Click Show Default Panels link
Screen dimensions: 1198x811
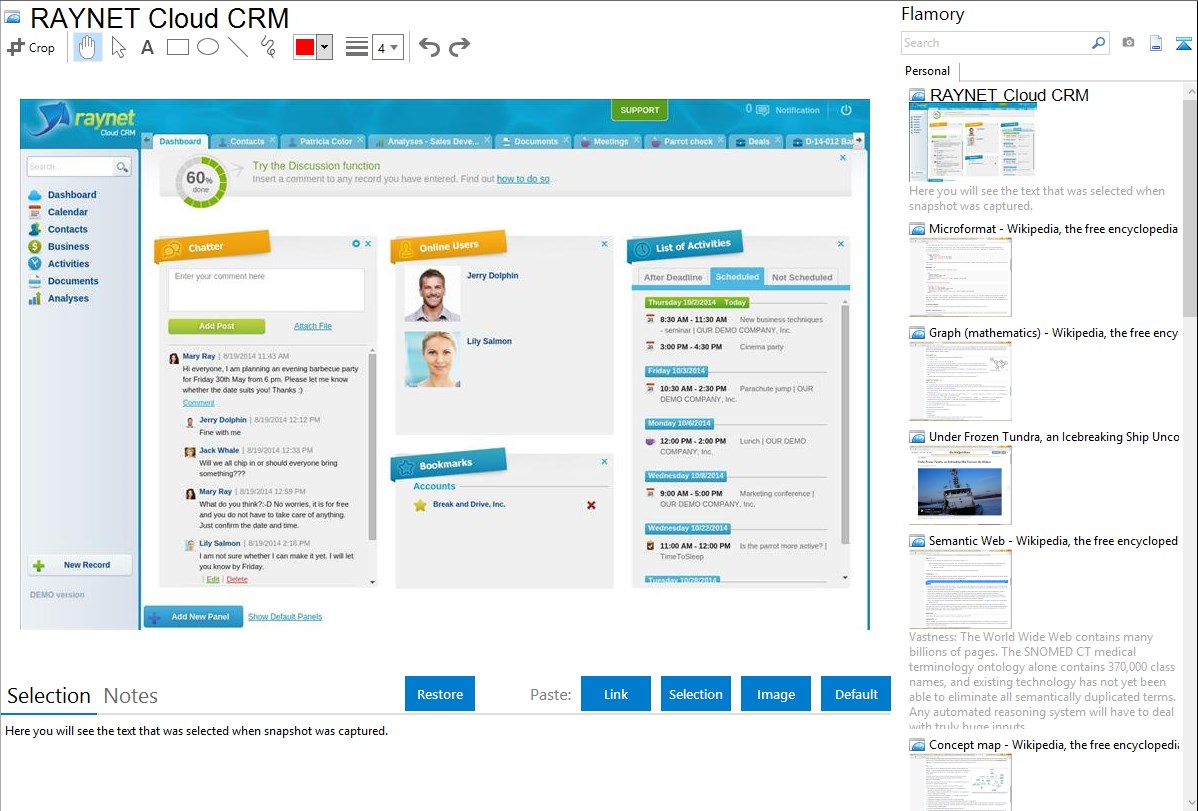(285, 617)
